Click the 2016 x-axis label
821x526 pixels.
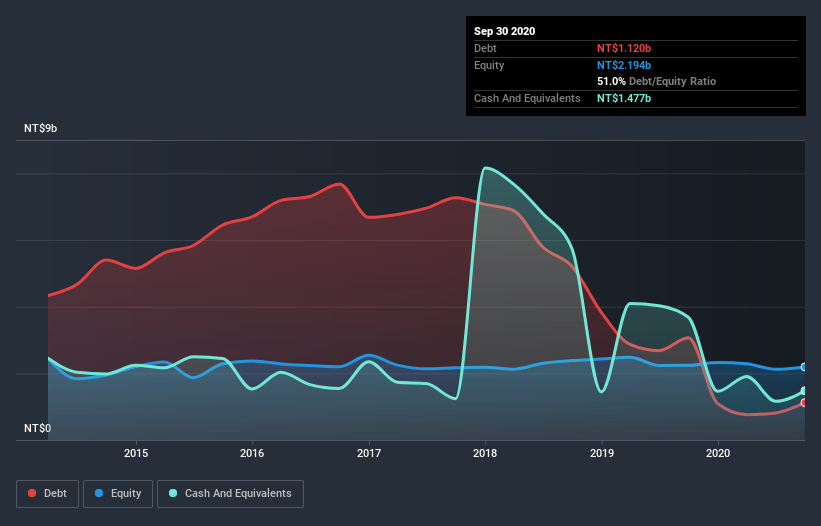[x=252, y=453]
